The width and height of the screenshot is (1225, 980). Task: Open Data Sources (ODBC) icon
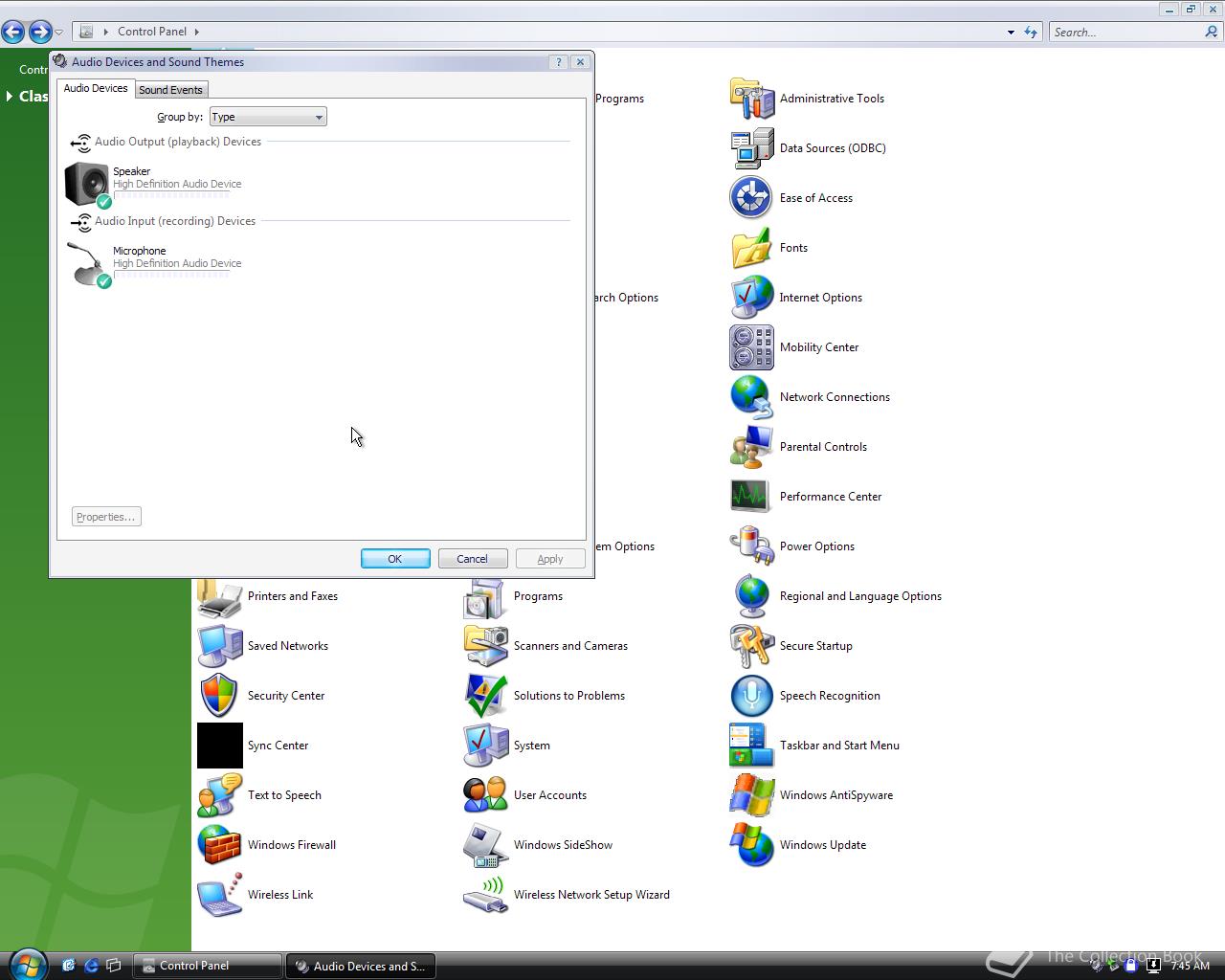pos(751,148)
